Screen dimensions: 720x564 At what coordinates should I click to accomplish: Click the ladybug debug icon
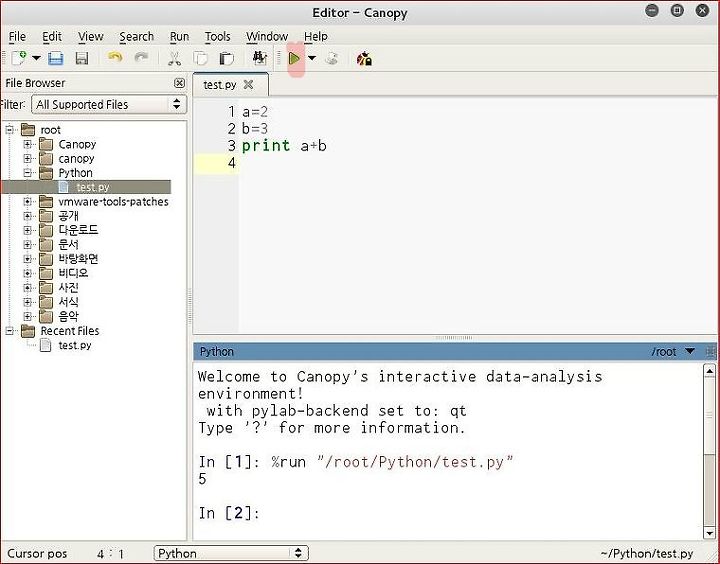[x=364, y=58]
